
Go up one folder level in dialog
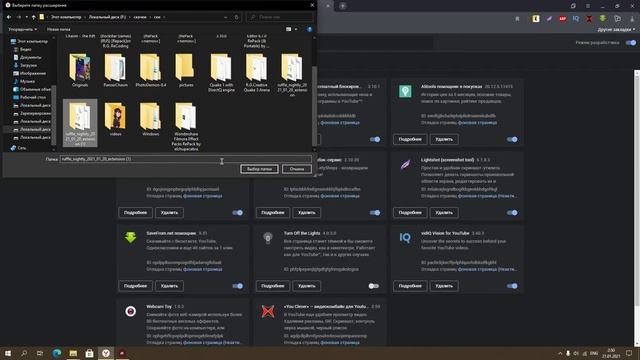click(33, 17)
